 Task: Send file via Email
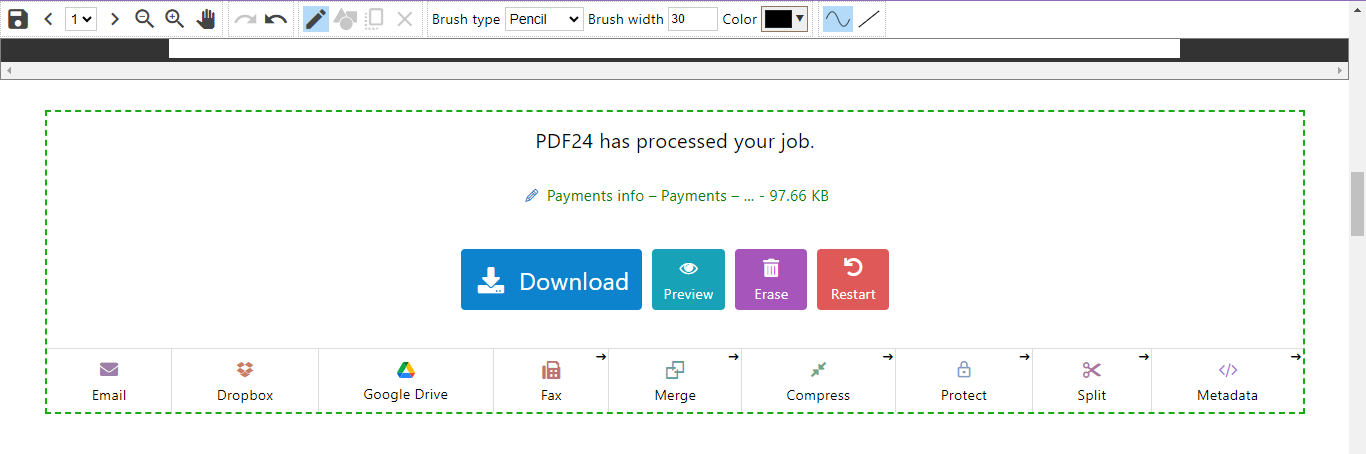109,380
